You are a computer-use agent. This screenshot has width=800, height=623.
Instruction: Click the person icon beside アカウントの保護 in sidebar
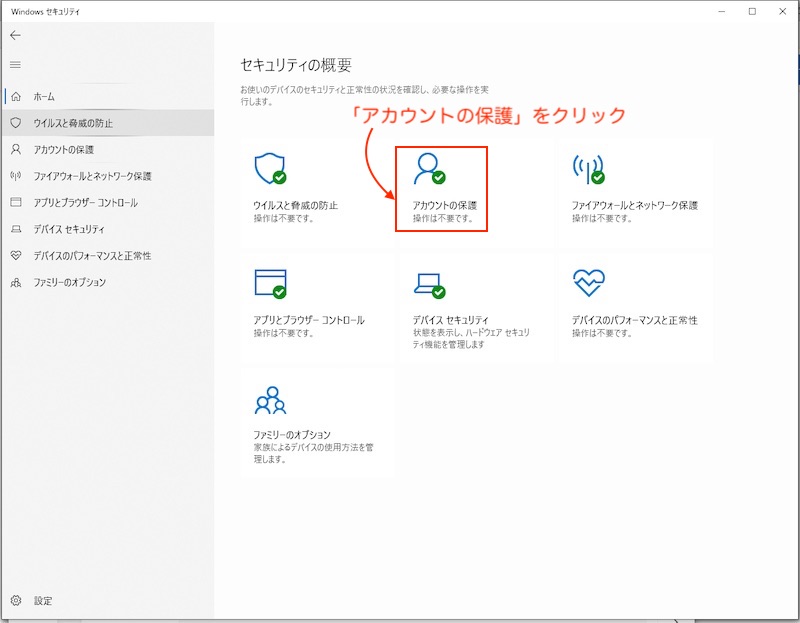pyautogui.click(x=16, y=149)
